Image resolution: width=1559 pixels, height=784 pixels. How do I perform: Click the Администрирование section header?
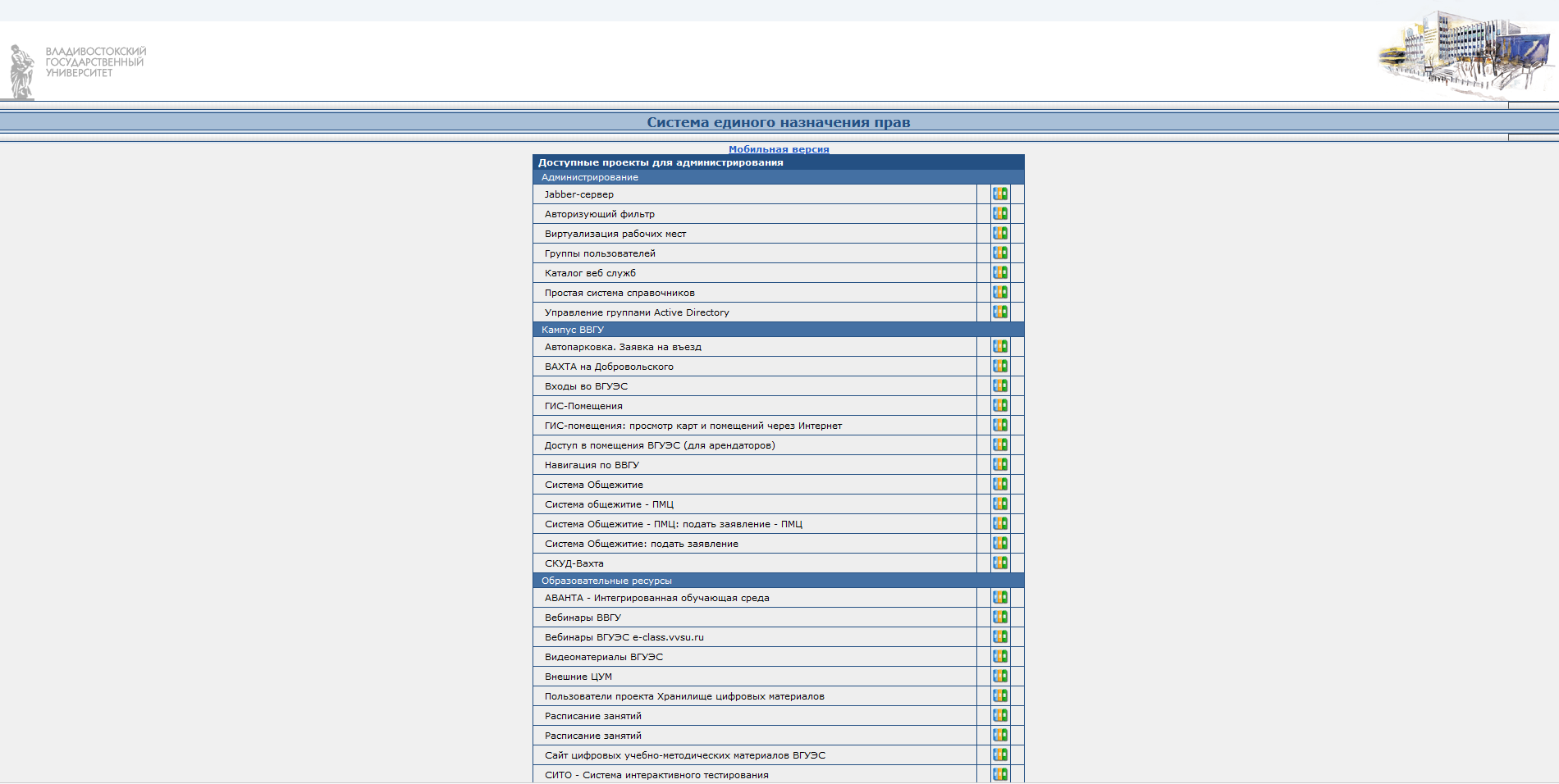click(x=589, y=177)
